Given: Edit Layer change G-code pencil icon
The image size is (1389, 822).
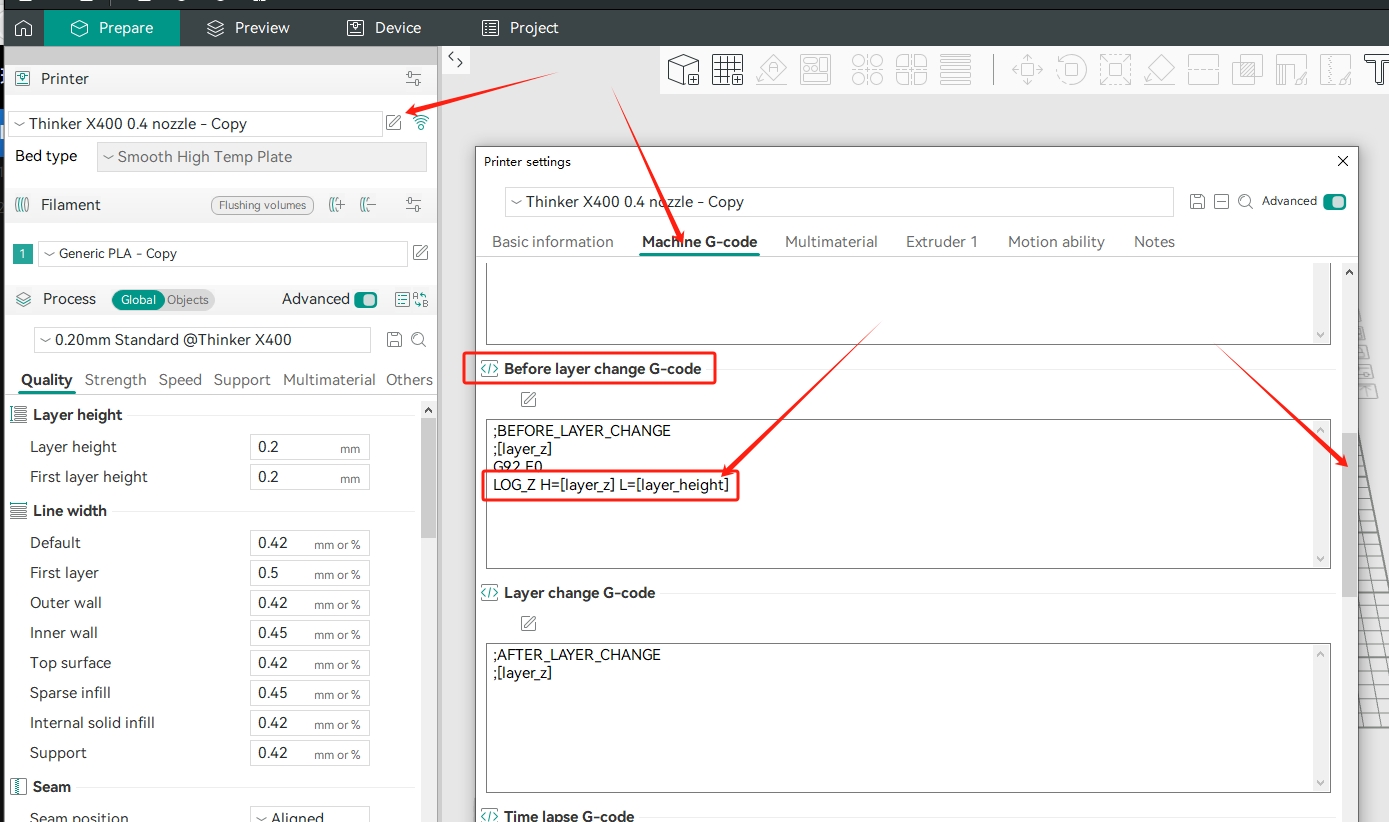Looking at the screenshot, I should click(x=529, y=624).
